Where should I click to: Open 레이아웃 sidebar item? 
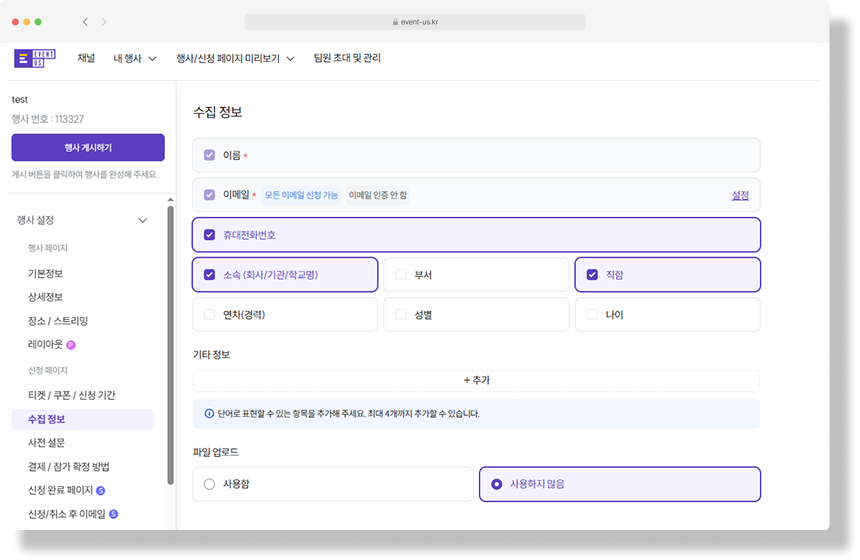tap(46, 344)
